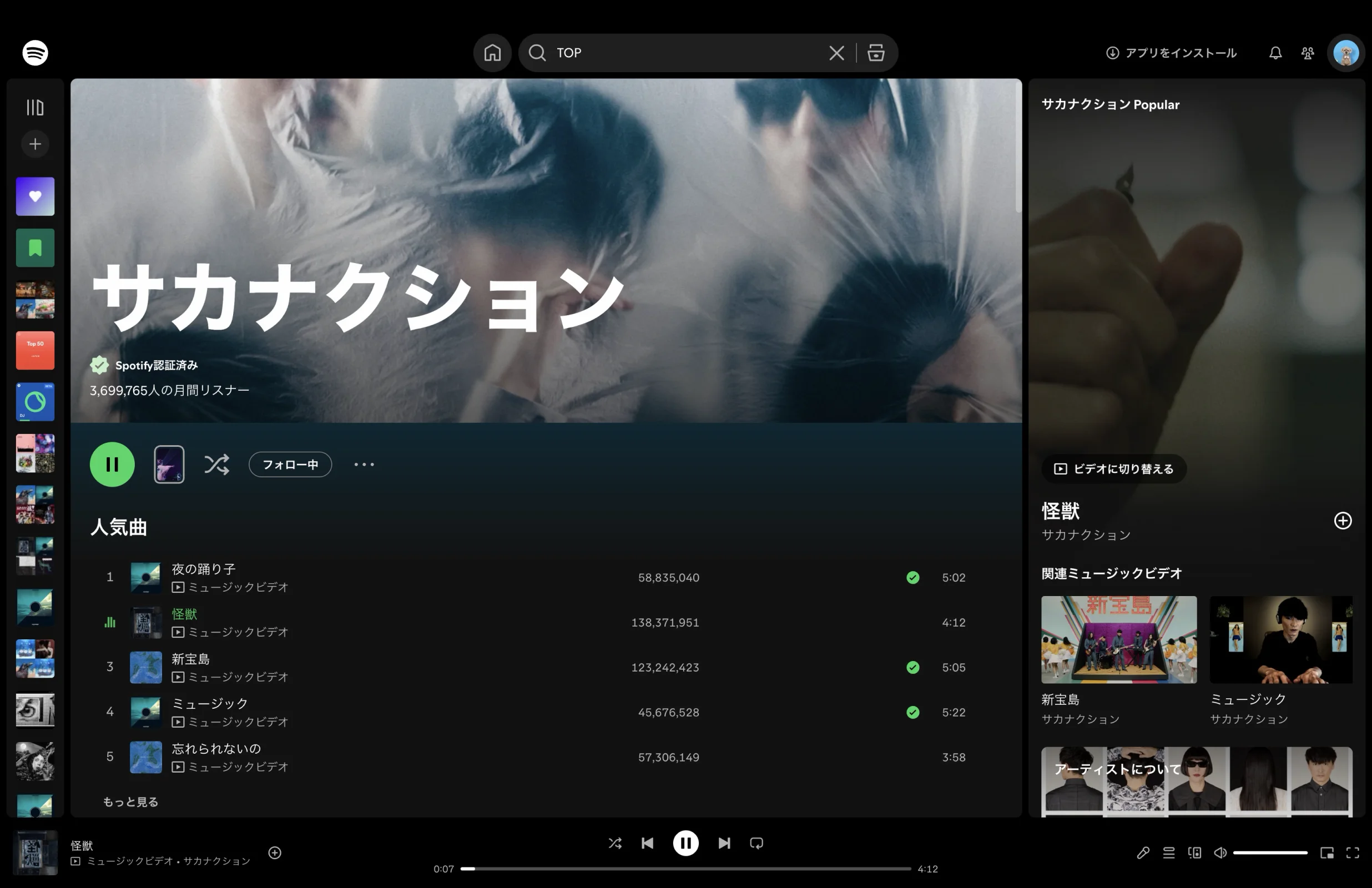Click the フォロー中 button

[290, 464]
